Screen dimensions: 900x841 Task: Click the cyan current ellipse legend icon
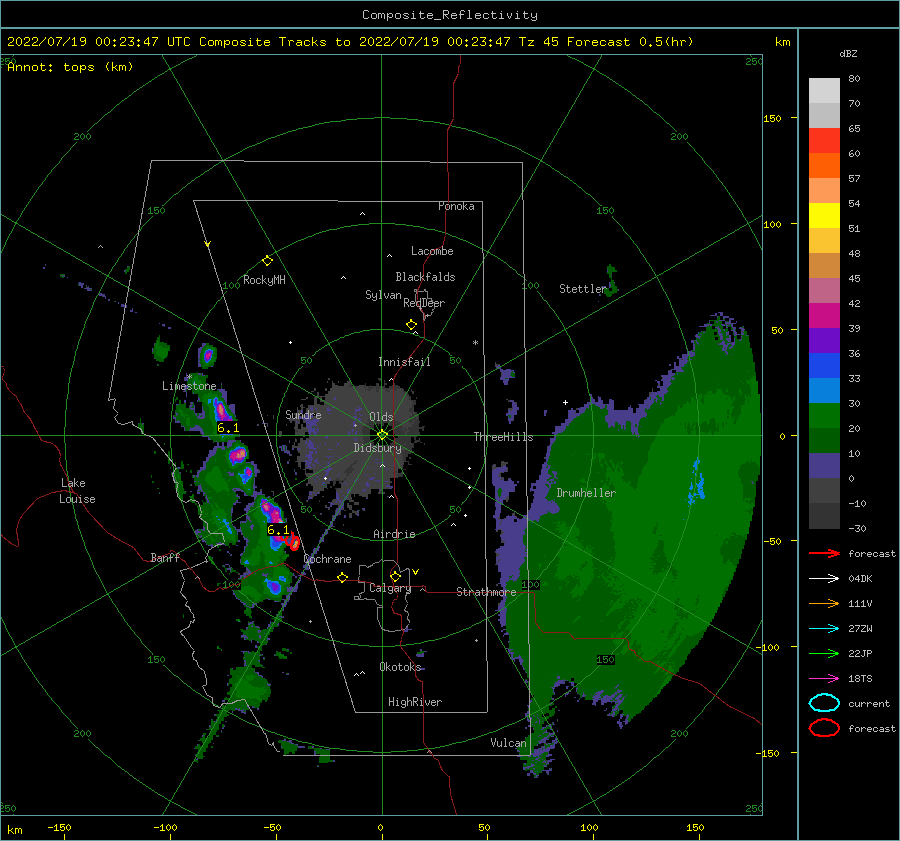pyautogui.click(x=824, y=703)
